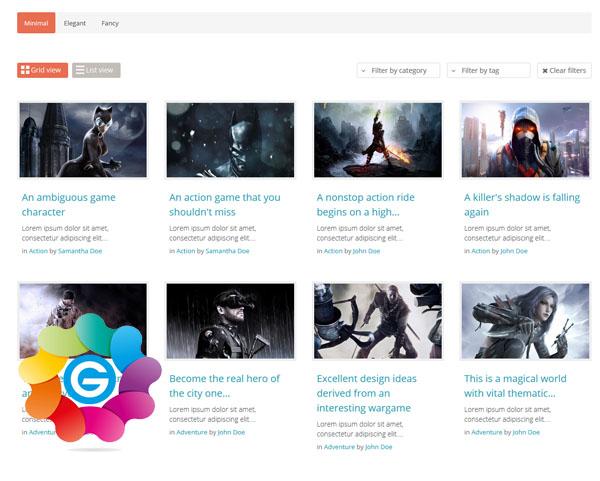Click Samantha Doe under ambiguous game character

[80, 251]
